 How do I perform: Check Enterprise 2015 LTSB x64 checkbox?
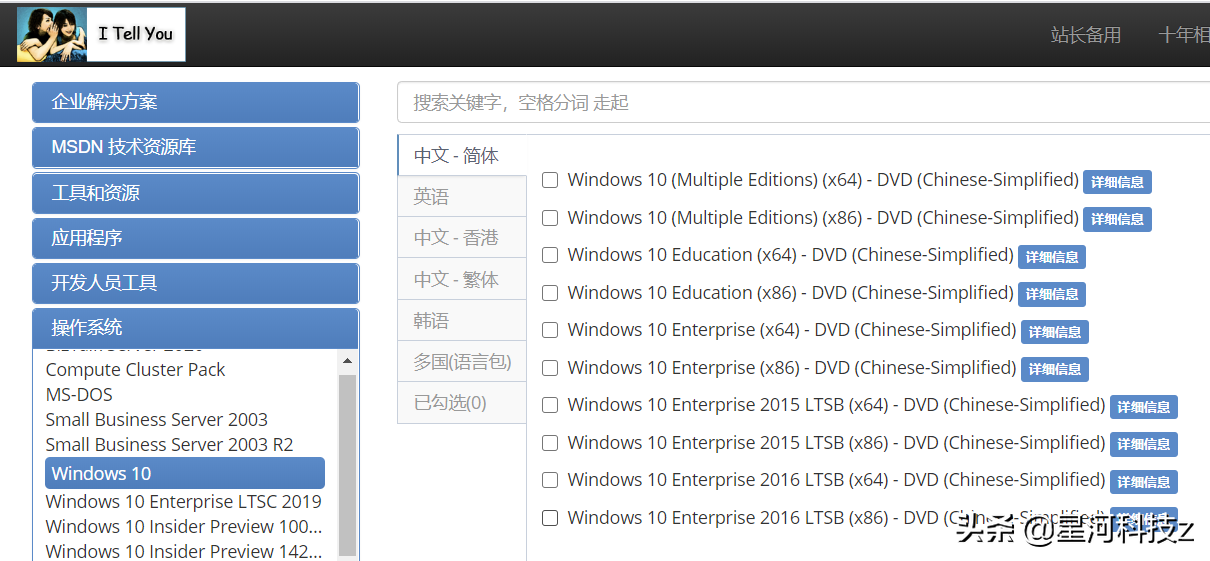(x=550, y=405)
